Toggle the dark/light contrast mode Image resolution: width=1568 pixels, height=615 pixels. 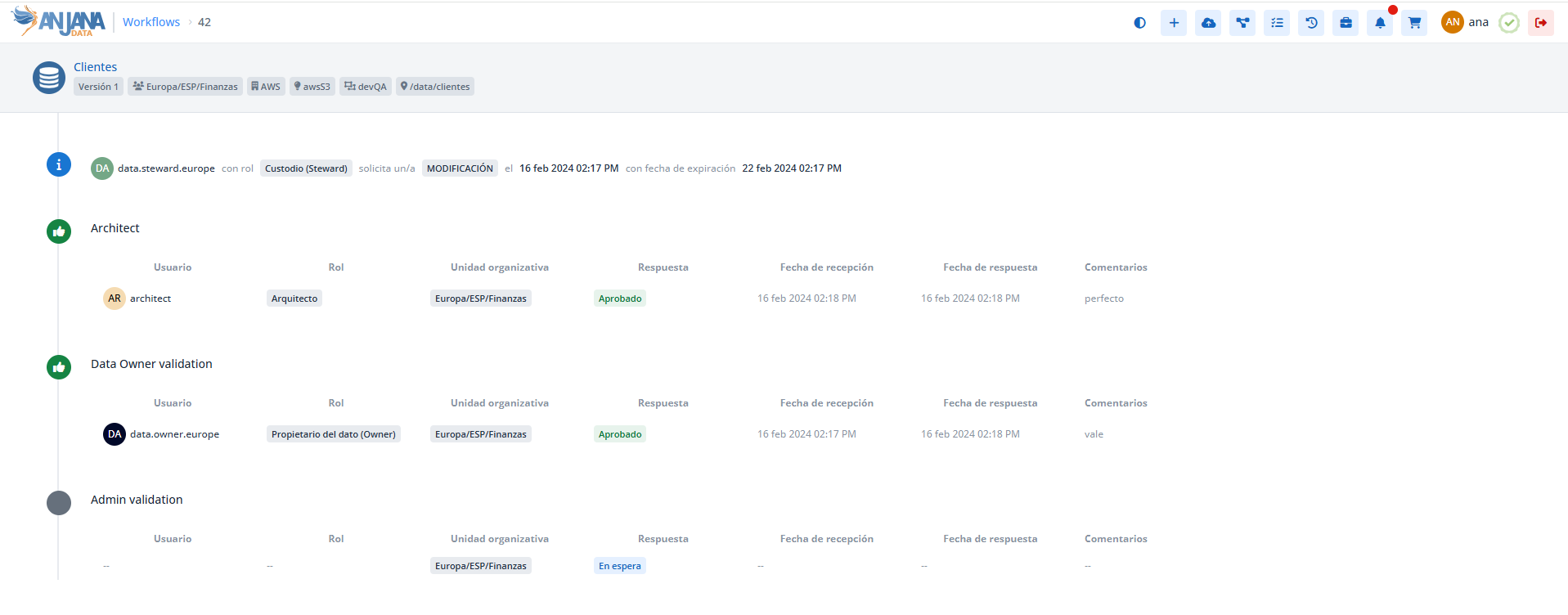(1139, 23)
